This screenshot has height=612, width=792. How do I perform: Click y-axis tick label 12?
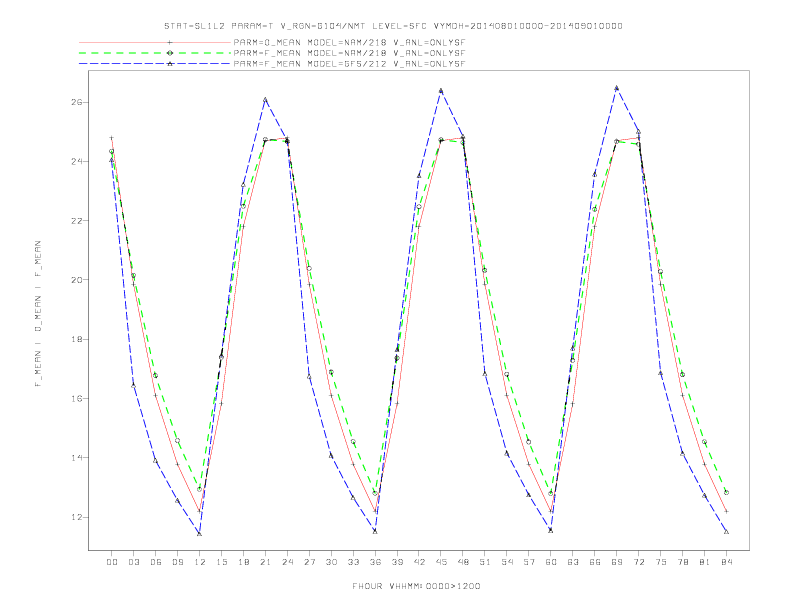click(x=76, y=517)
